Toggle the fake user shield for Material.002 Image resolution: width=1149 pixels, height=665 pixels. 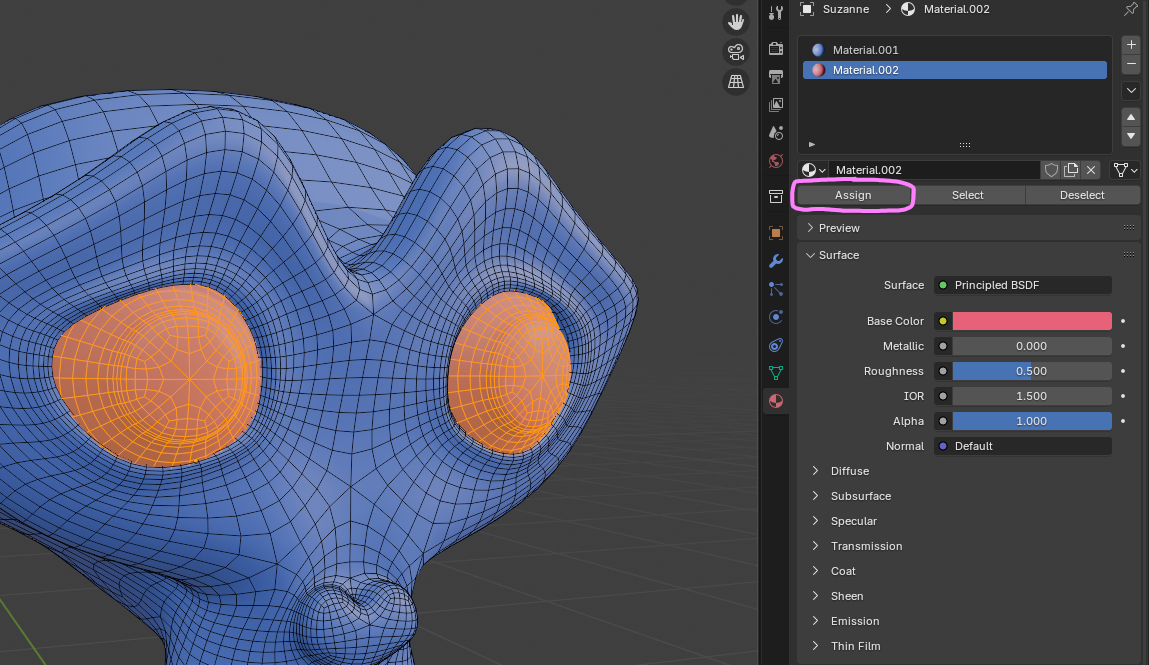[1051, 170]
